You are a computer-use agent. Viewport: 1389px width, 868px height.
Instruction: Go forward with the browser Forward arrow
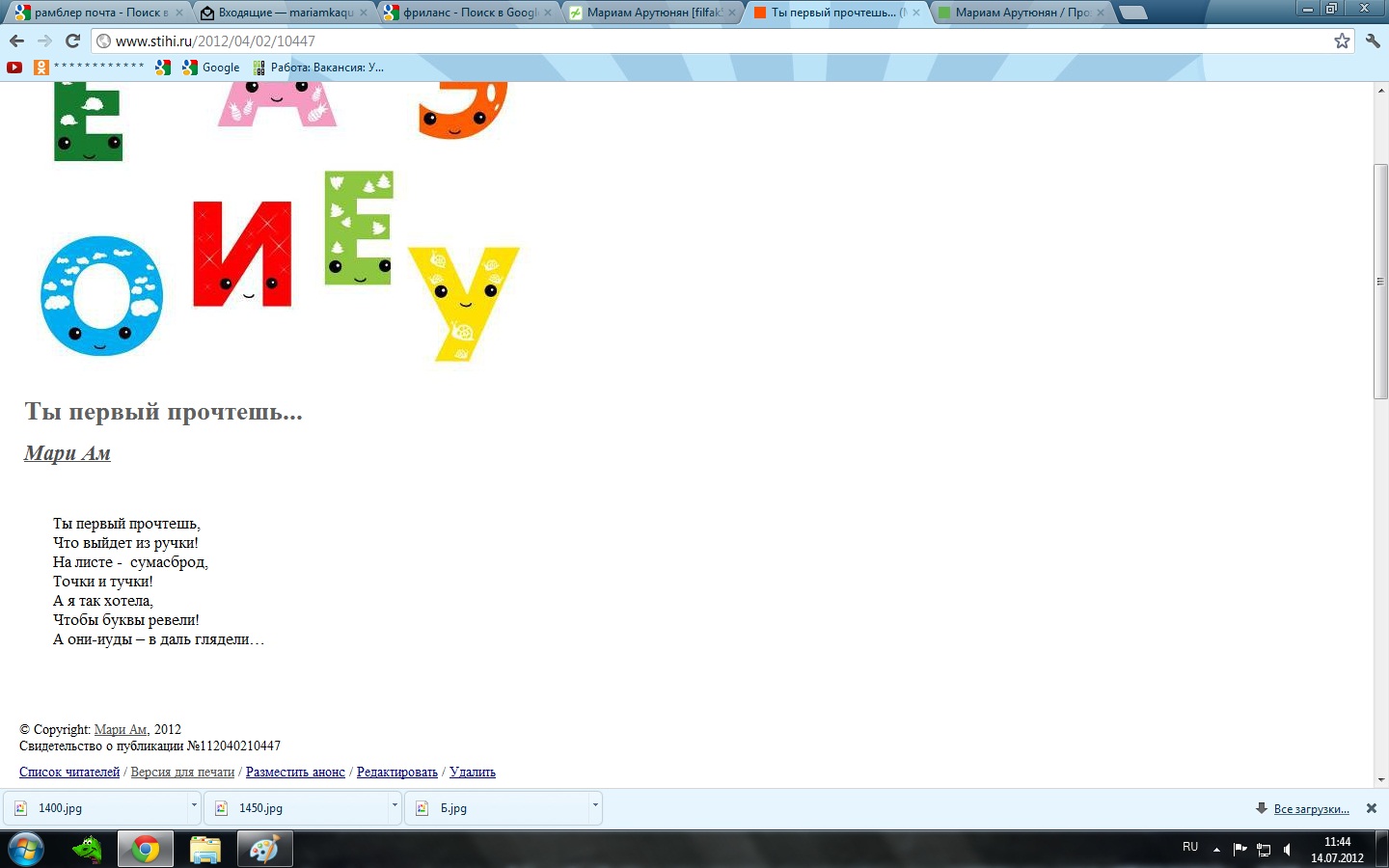(44, 41)
